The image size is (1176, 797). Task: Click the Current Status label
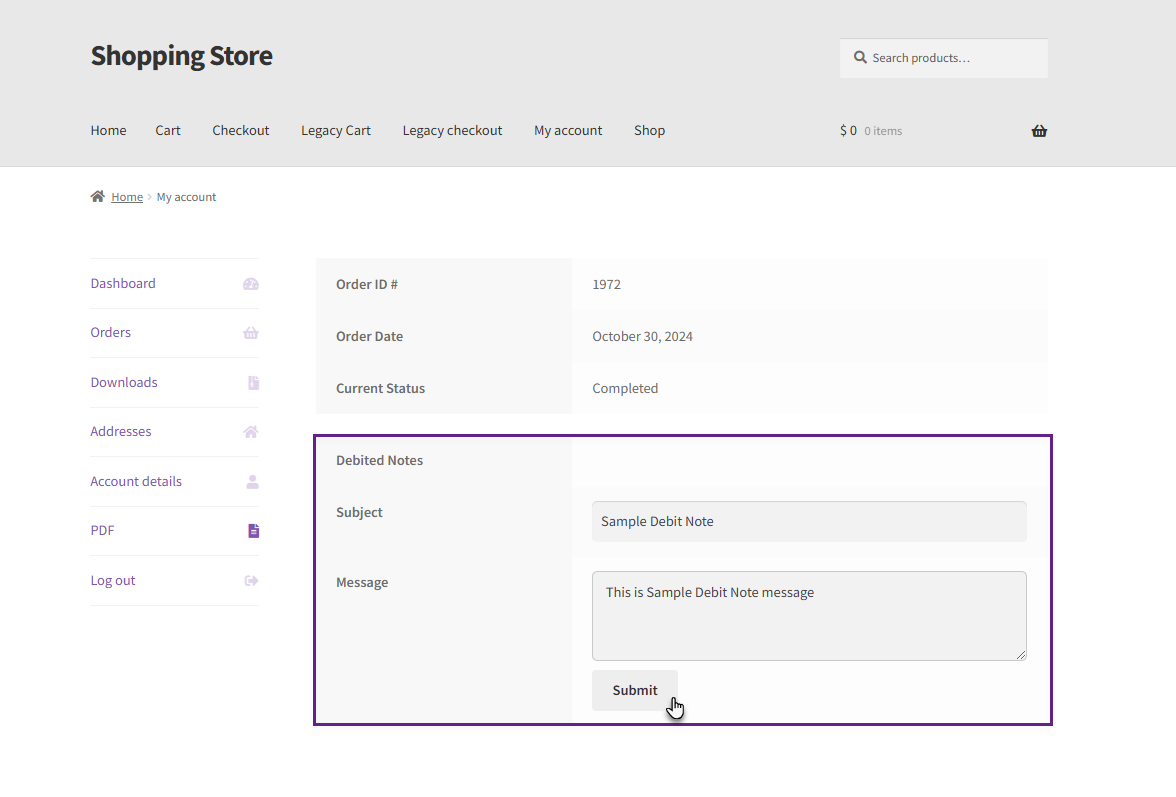tap(380, 388)
